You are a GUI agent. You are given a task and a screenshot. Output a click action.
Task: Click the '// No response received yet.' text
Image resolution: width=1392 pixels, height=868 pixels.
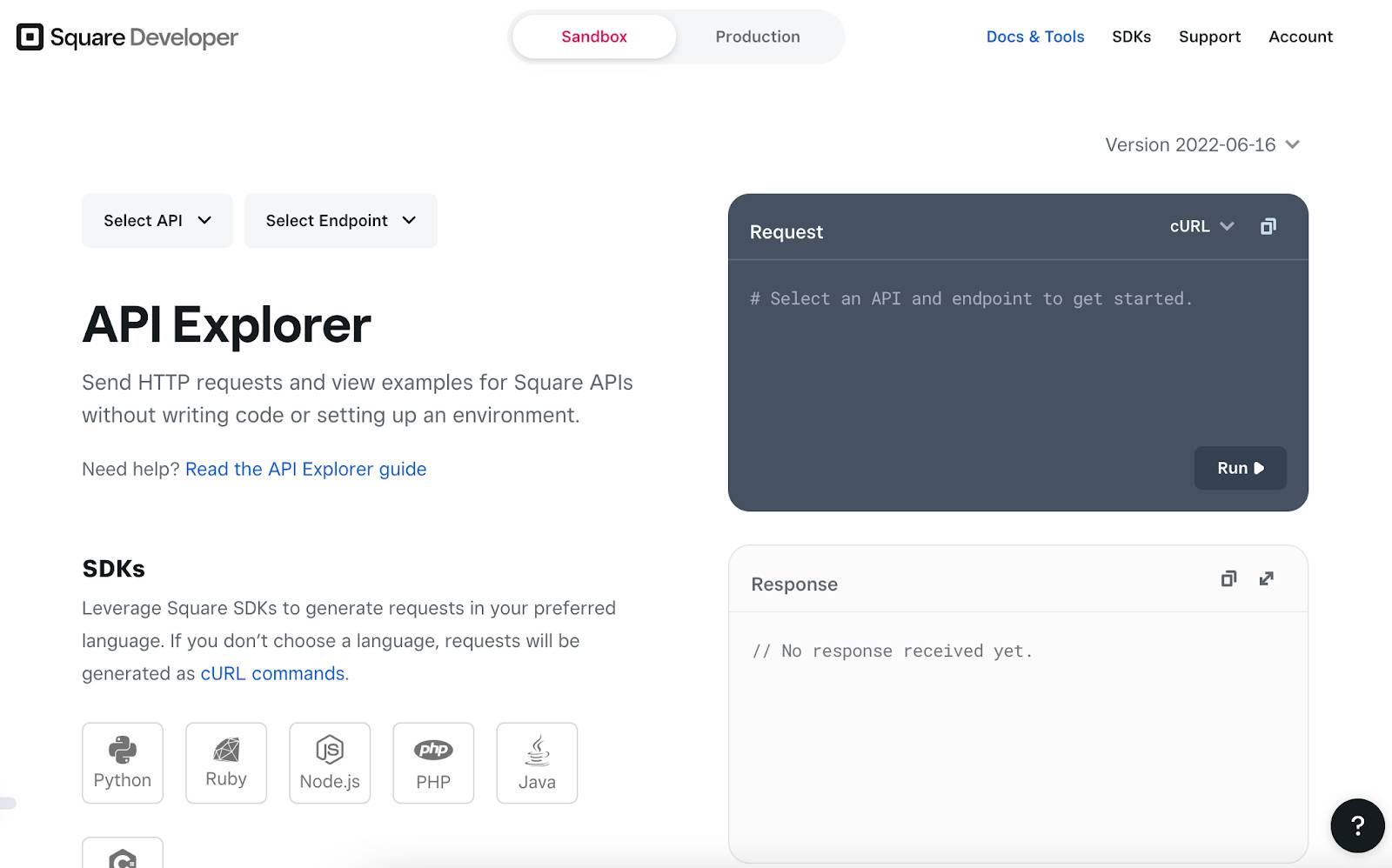click(x=893, y=651)
